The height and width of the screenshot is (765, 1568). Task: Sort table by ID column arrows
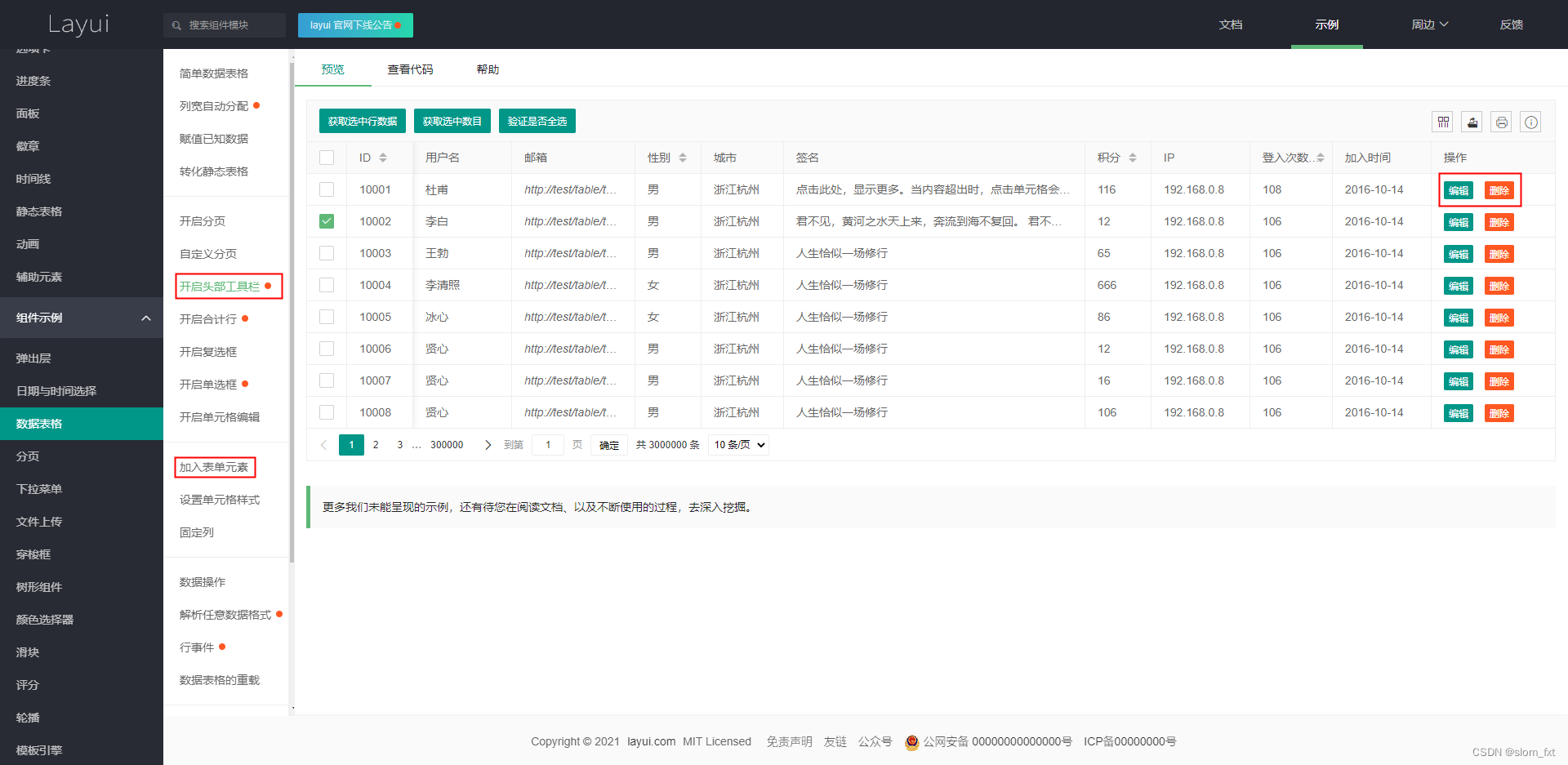coord(383,158)
